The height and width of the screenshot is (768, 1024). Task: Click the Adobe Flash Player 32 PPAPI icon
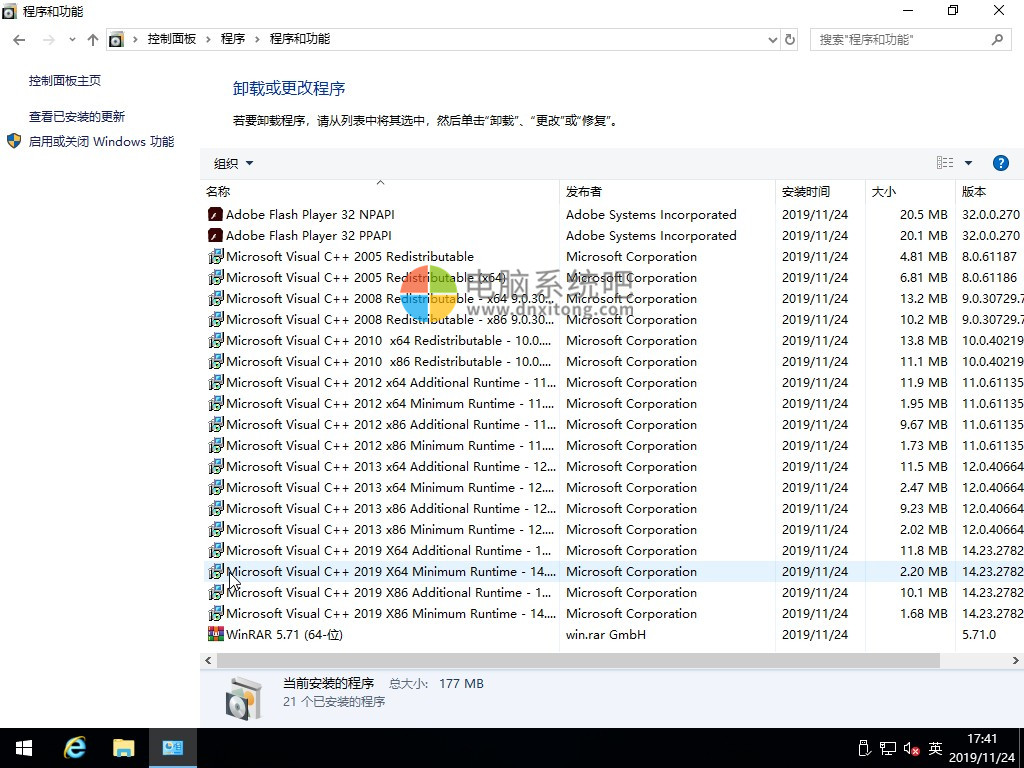pyautogui.click(x=216, y=235)
